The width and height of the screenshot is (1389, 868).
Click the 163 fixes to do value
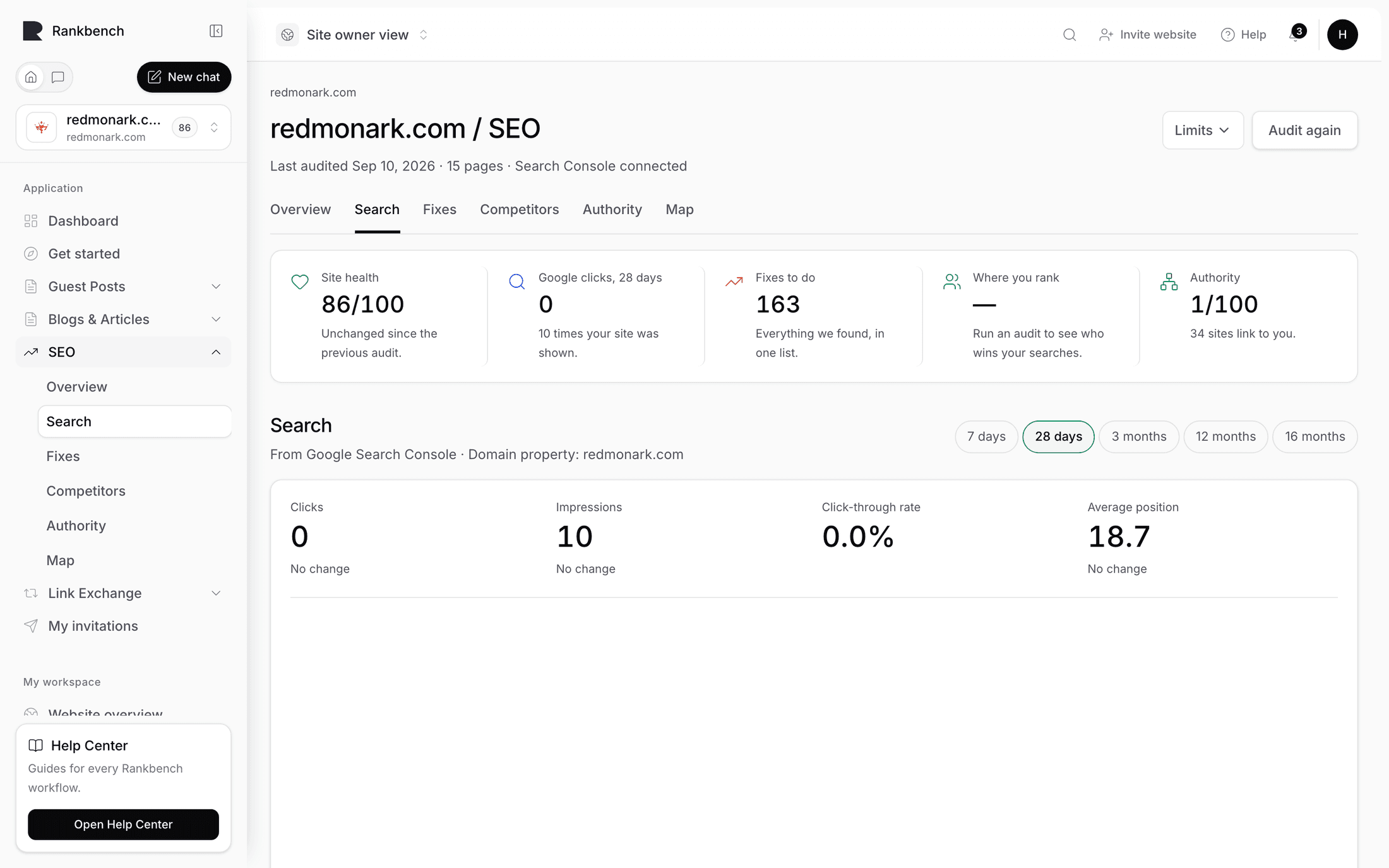(778, 305)
